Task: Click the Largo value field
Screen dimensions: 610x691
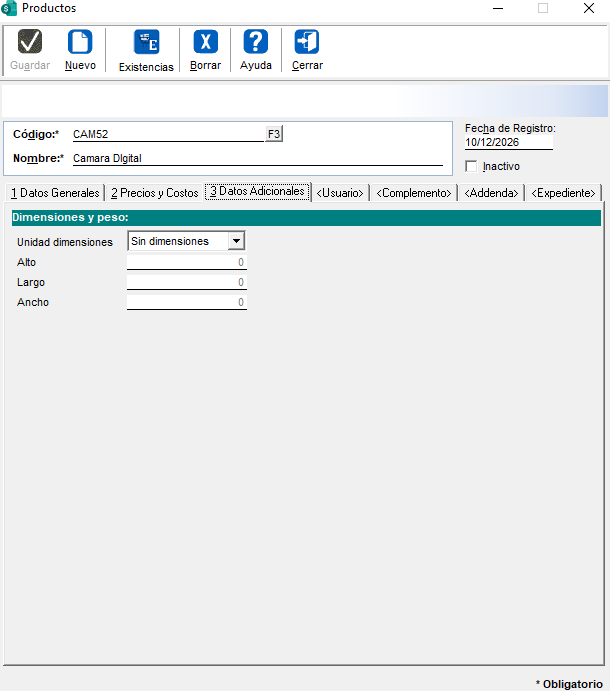Action: point(187,282)
